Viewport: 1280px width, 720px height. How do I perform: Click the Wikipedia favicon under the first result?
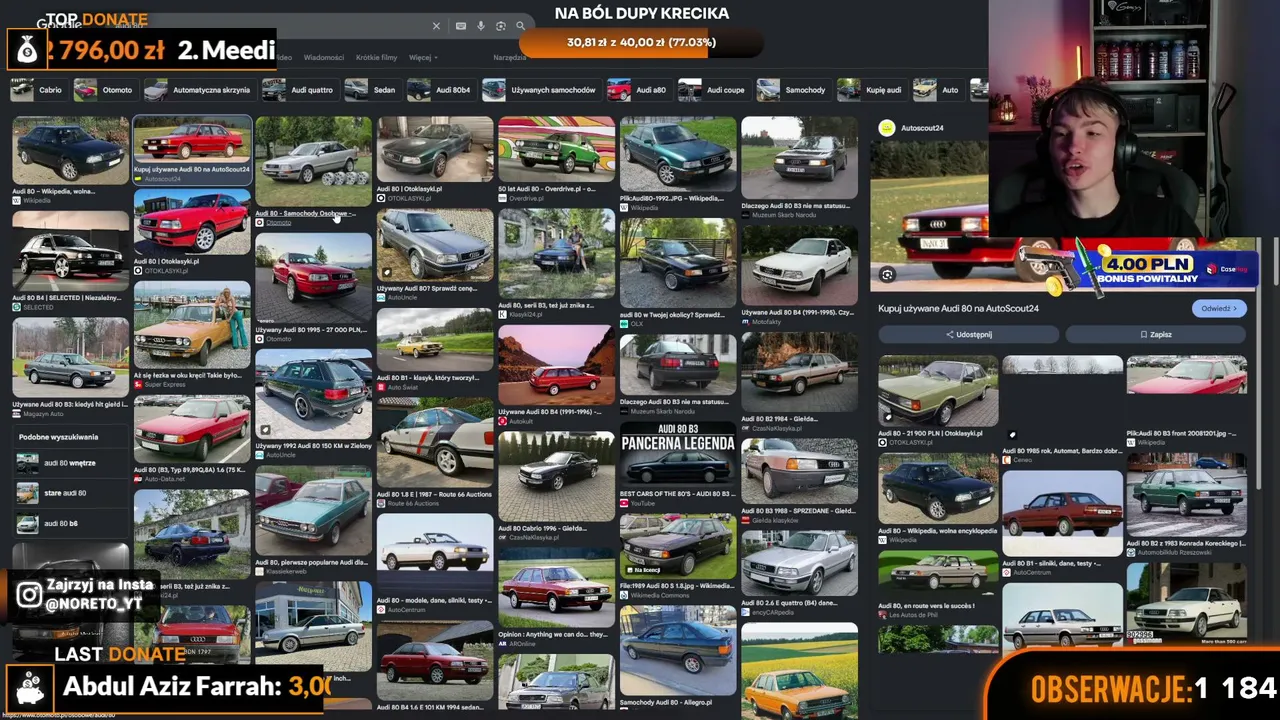[17, 201]
